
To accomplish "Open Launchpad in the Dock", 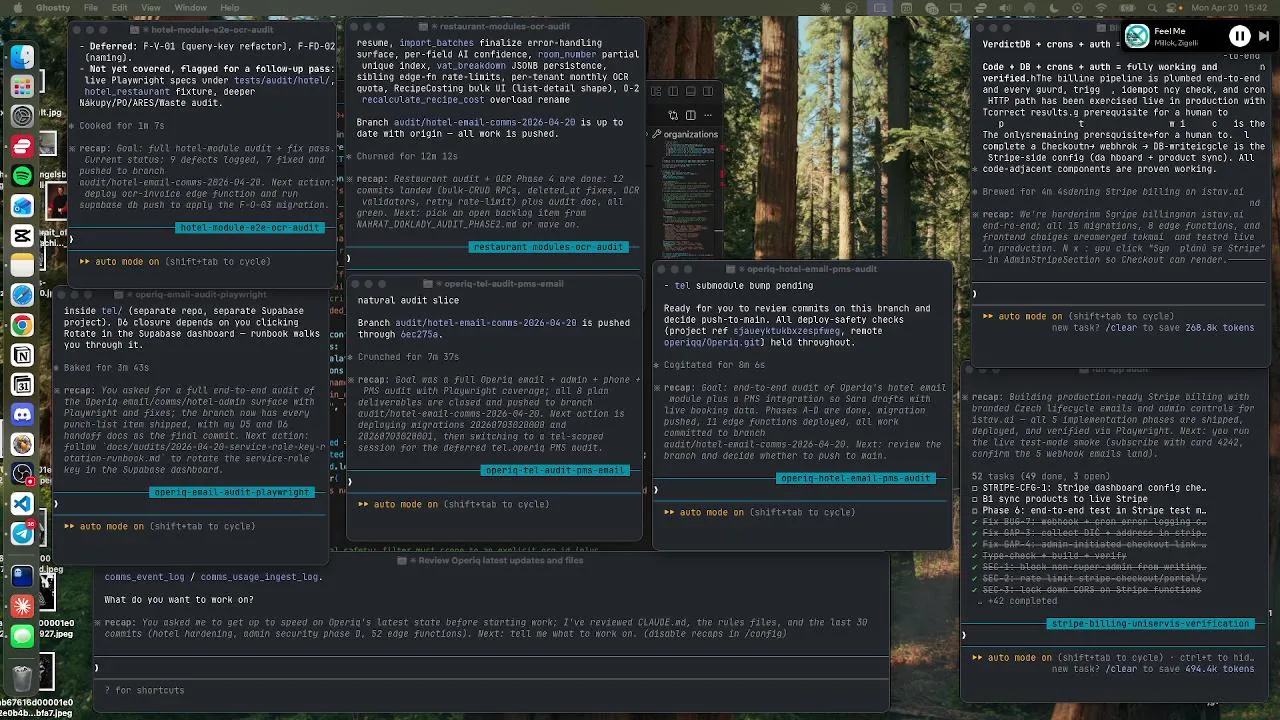I will [22, 87].
